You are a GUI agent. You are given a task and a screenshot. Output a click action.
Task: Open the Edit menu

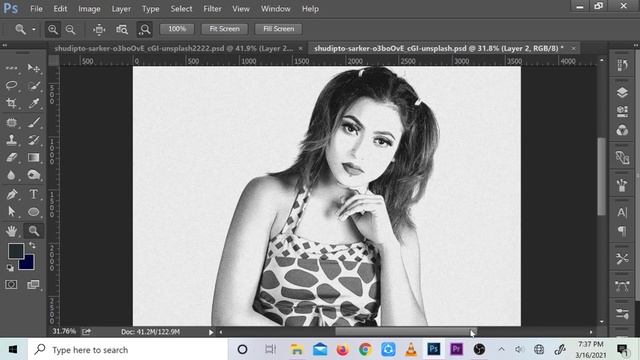(60, 9)
